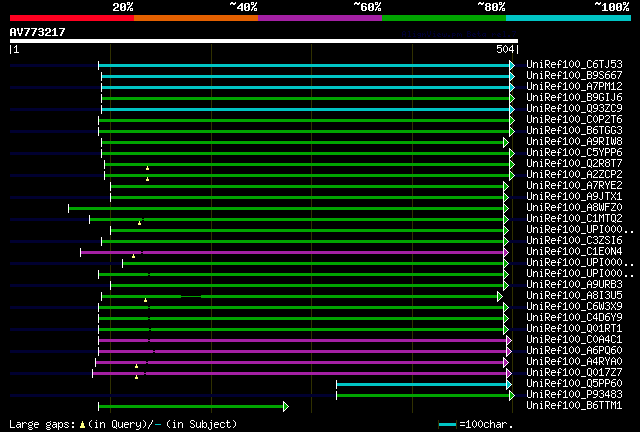The height and width of the screenshot is (432, 640).
Task: Click the yellow gap marker under C1E0N4 bar
Action: pos(133,256)
